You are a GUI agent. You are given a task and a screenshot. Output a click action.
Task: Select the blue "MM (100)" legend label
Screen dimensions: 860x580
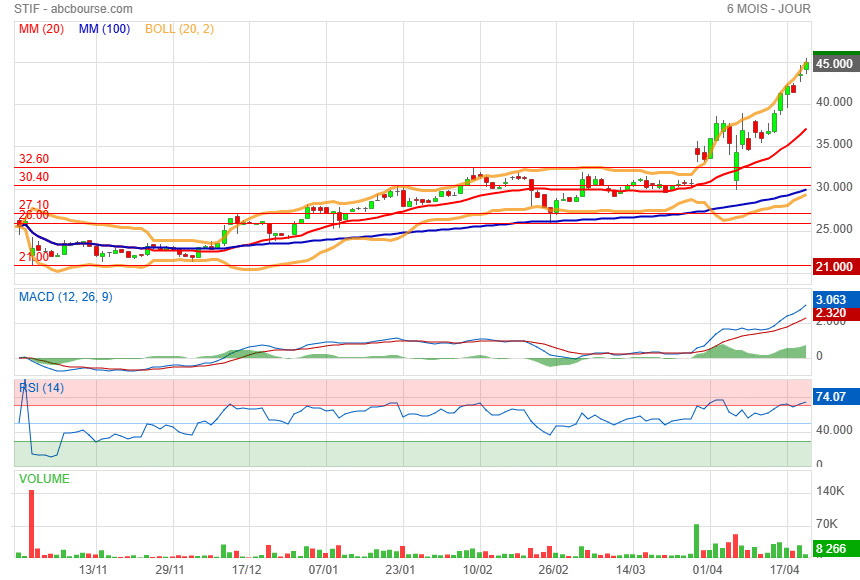pos(104,29)
